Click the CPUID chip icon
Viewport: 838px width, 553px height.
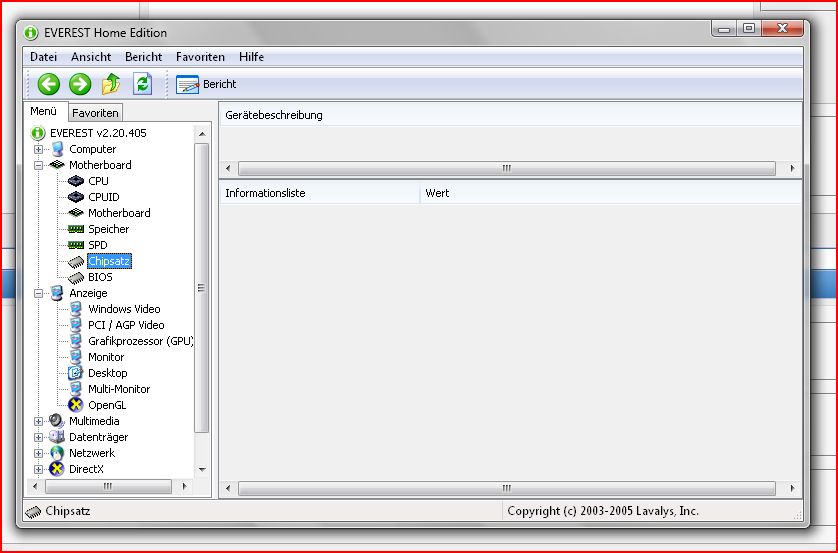(76, 197)
